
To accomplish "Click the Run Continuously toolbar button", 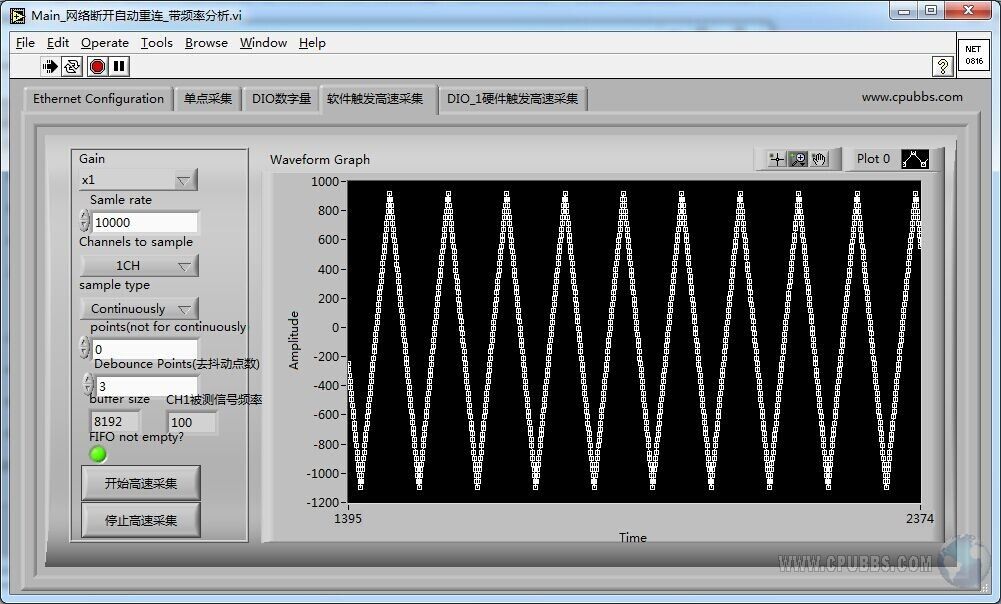I will tap(72, 66).
